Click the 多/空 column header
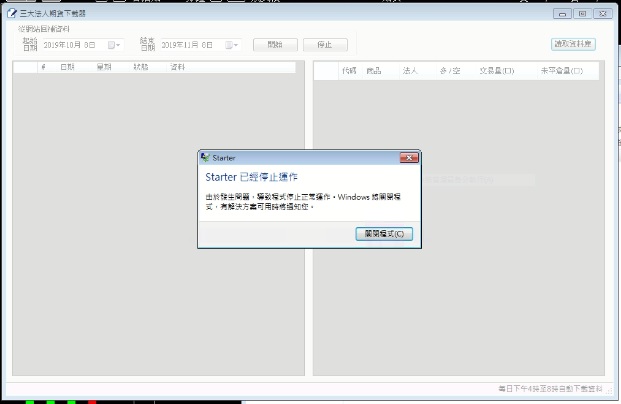 coord(450,71)
